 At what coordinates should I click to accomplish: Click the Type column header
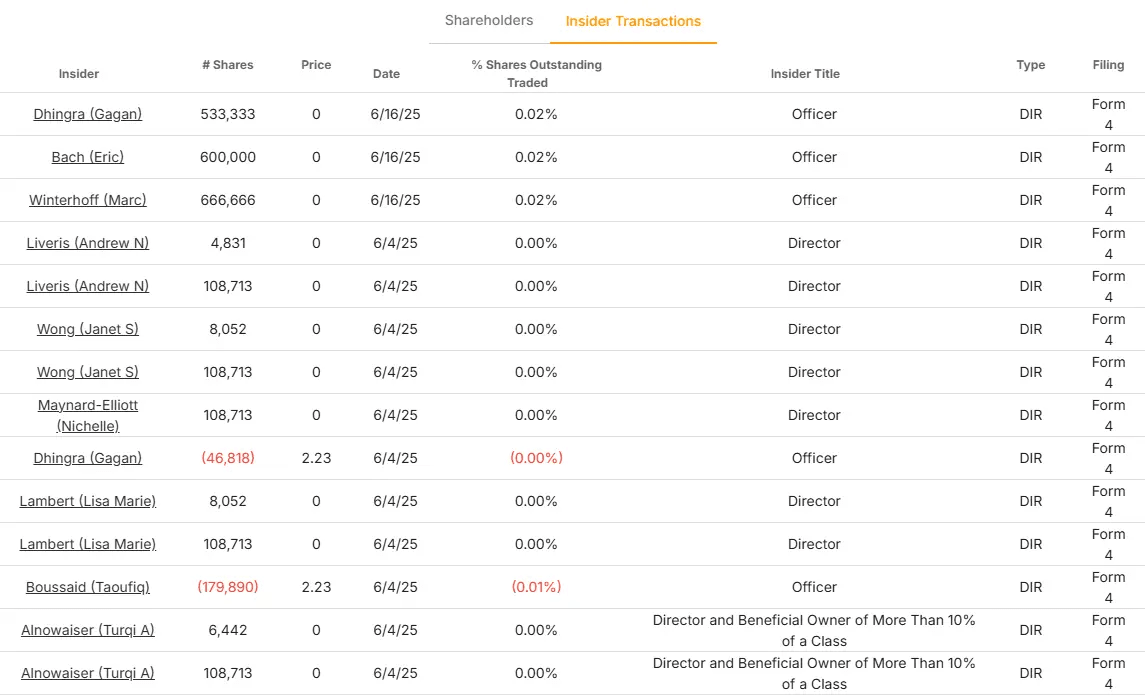coord(1031,65)
